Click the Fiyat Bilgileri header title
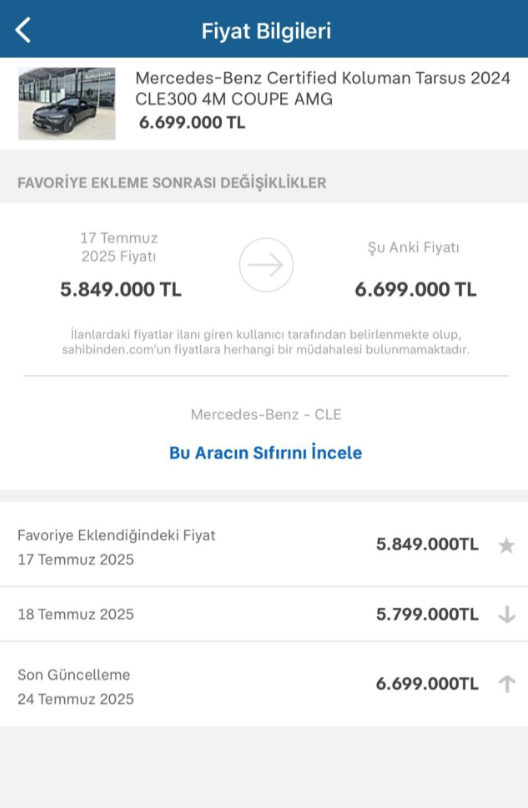 click(x=266, y=31)
